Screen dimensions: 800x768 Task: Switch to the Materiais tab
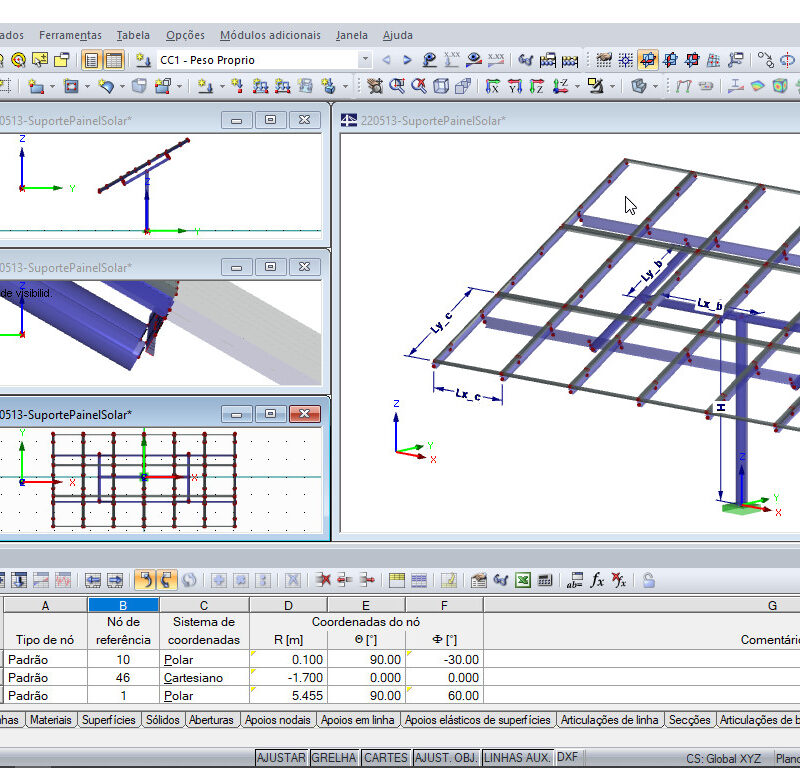(x=51, y=720)
